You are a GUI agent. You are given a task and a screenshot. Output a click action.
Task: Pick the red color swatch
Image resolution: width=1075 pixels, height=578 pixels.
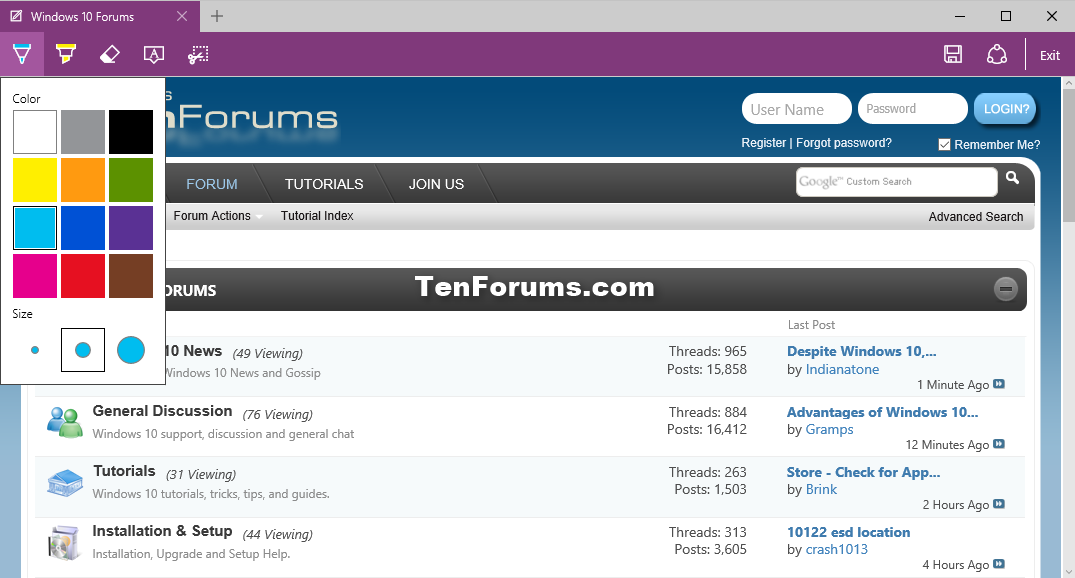coord(83,276)
